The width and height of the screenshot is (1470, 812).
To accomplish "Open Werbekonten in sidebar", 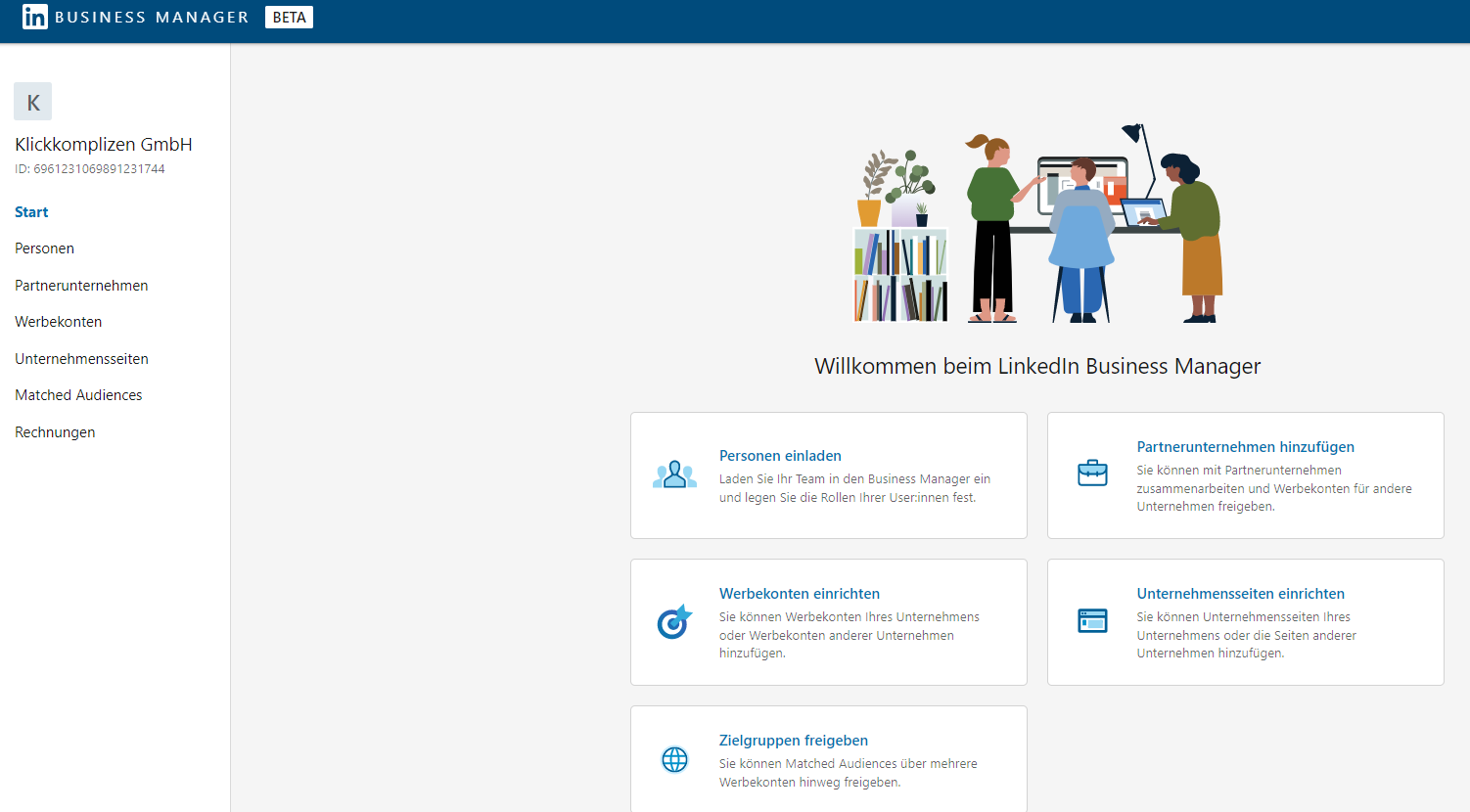I will (59, 322).
